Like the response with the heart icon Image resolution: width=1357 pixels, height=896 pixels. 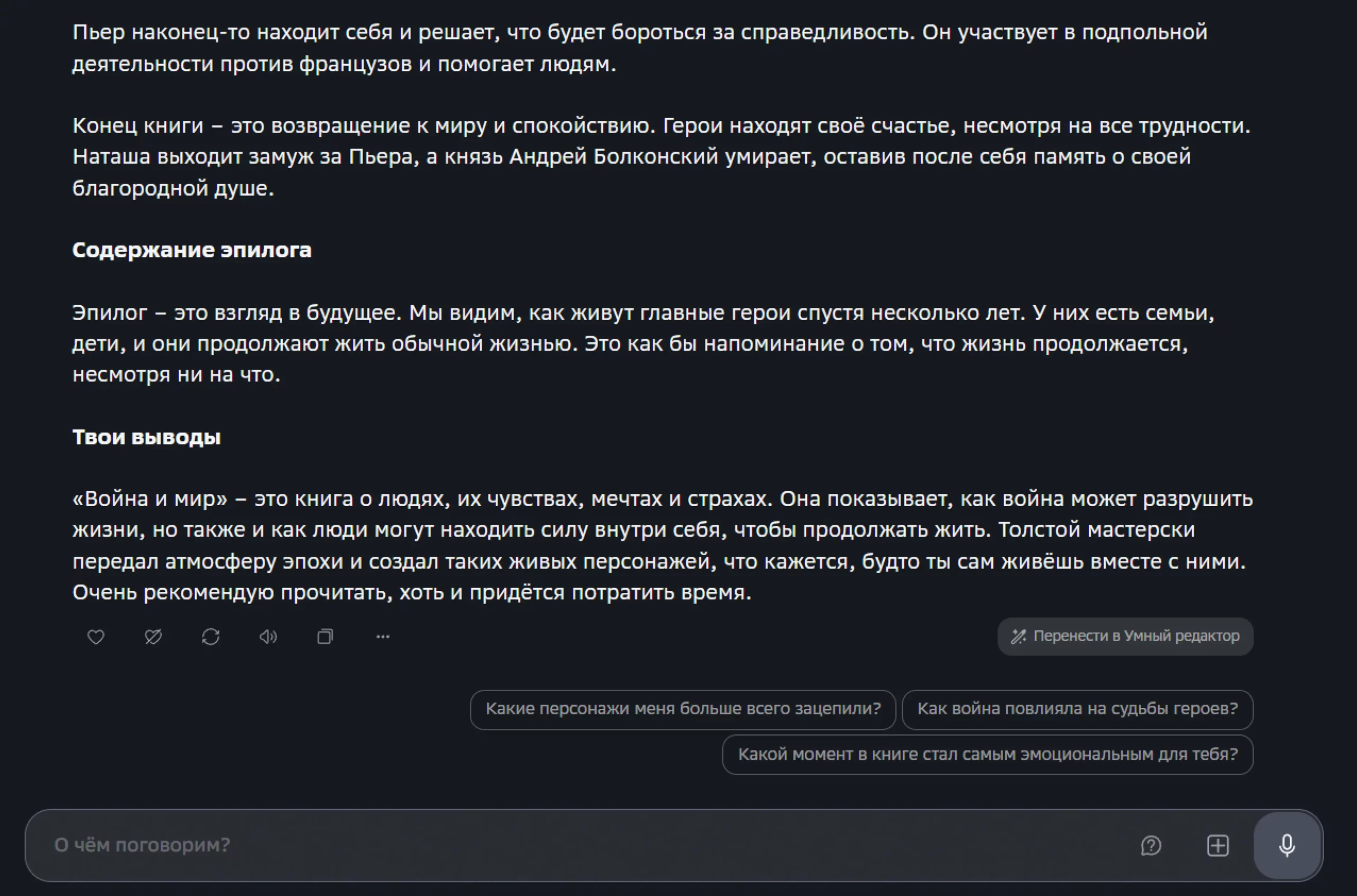(95, 636)
